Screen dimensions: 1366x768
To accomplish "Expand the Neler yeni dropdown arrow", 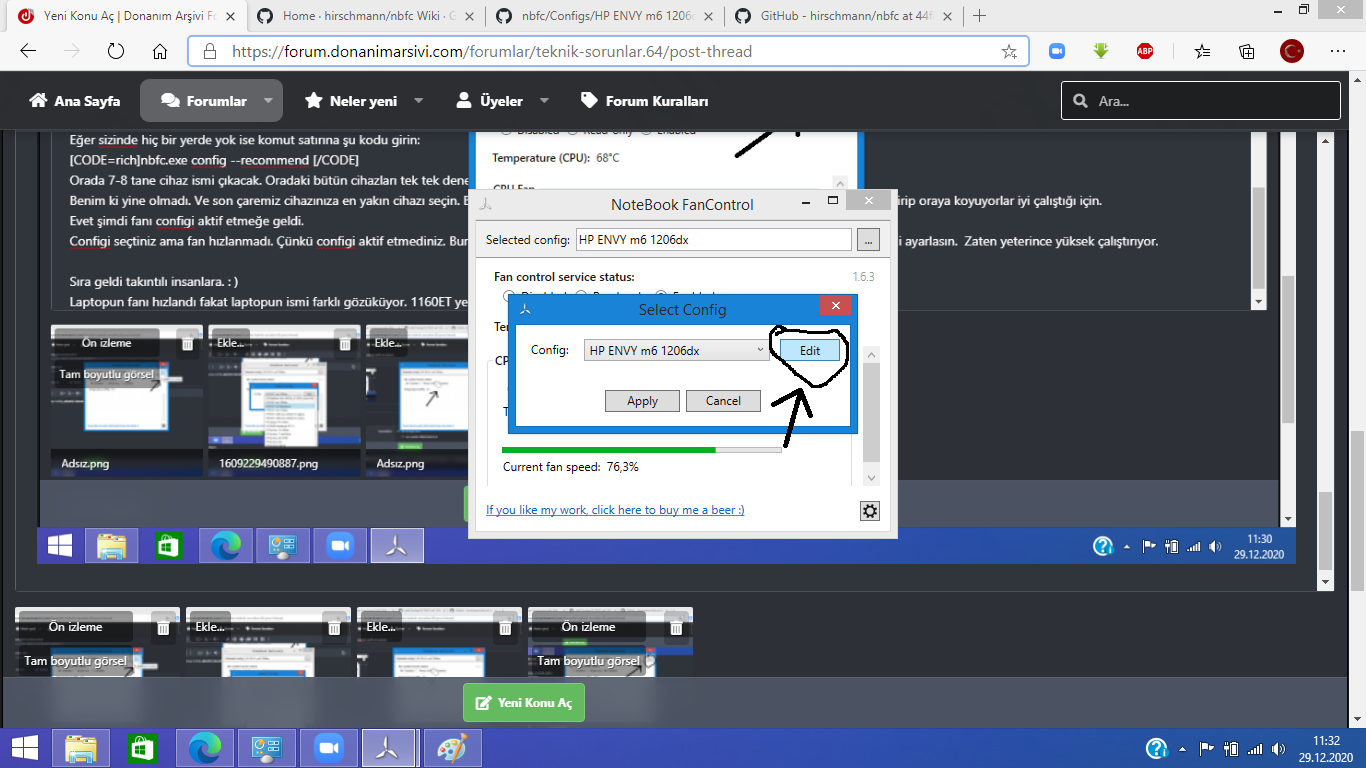I will (418, 101).
